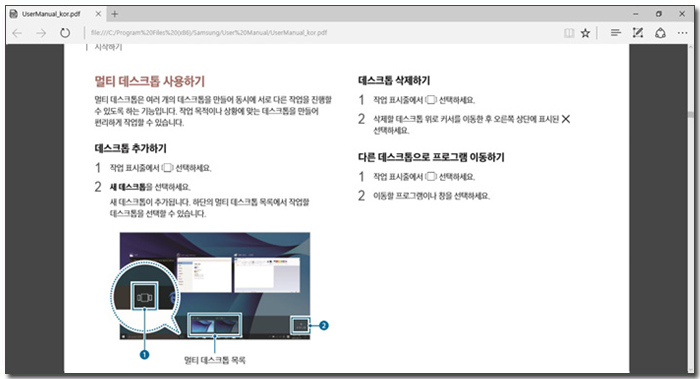Make a Web Note pen icon

click(x=638, y=33)
